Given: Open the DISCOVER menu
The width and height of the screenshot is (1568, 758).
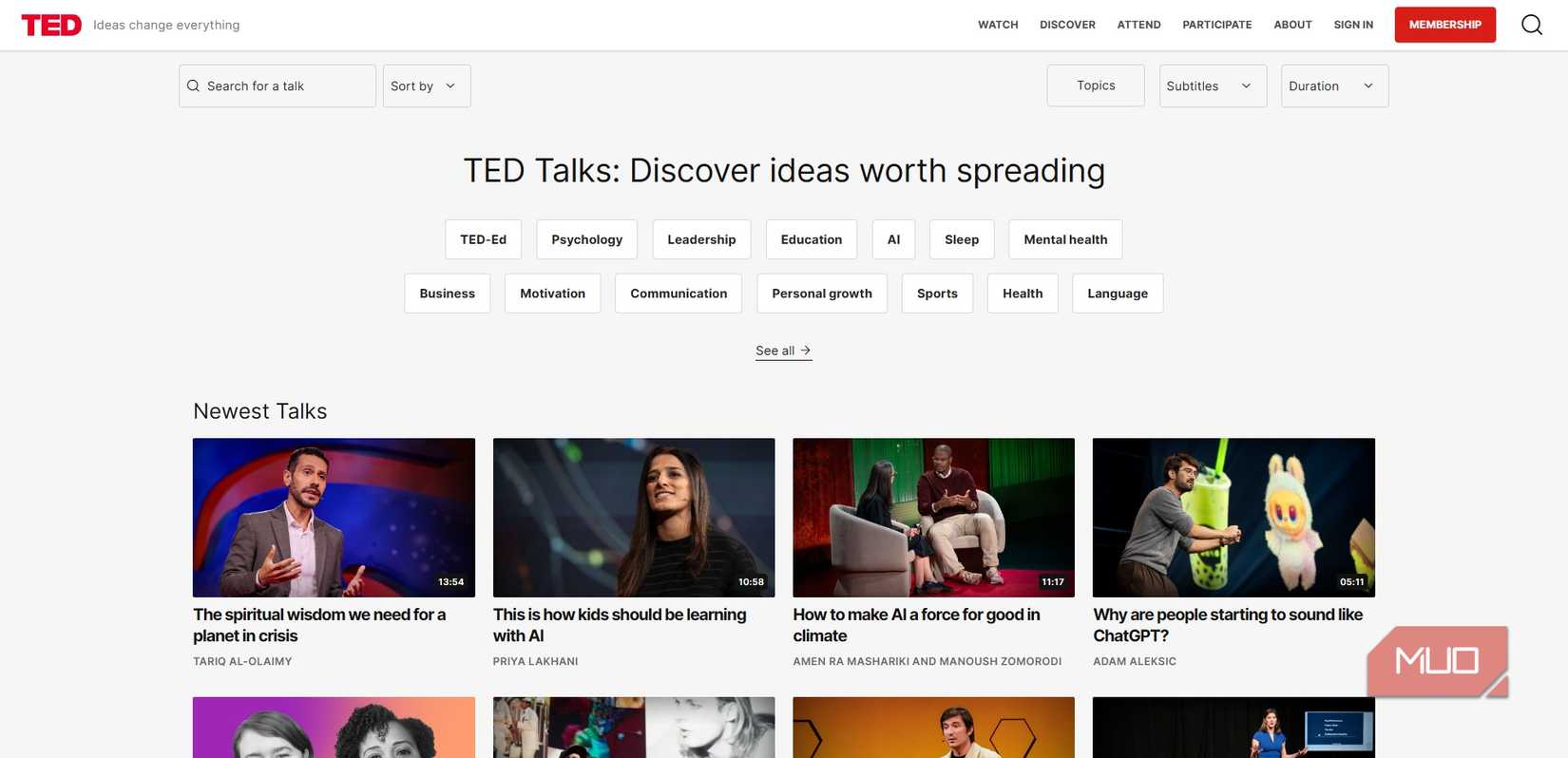Looking at the screenshot, I should tap(1067, 25).
